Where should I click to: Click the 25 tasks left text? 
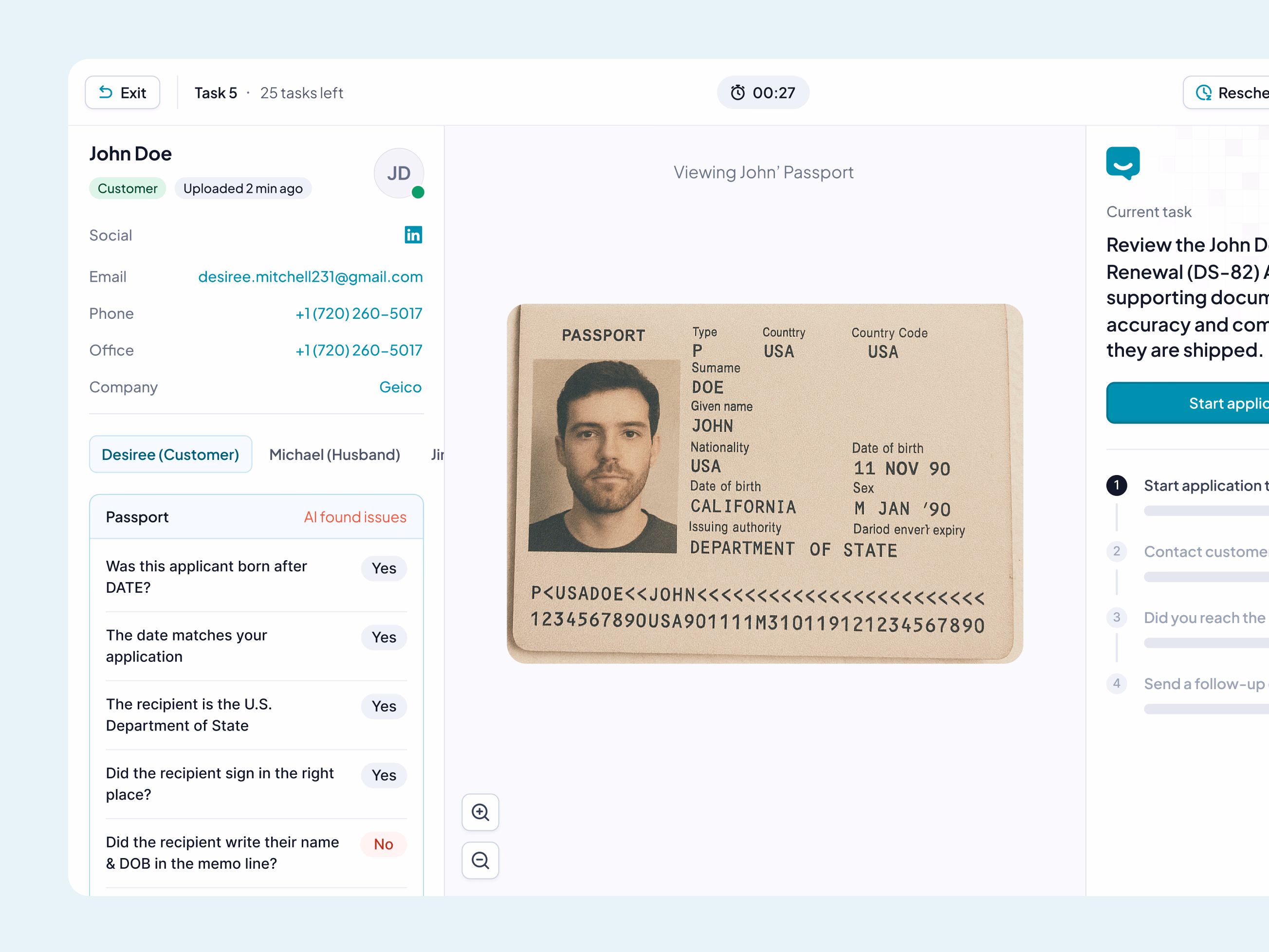click(x=302, y=93)
